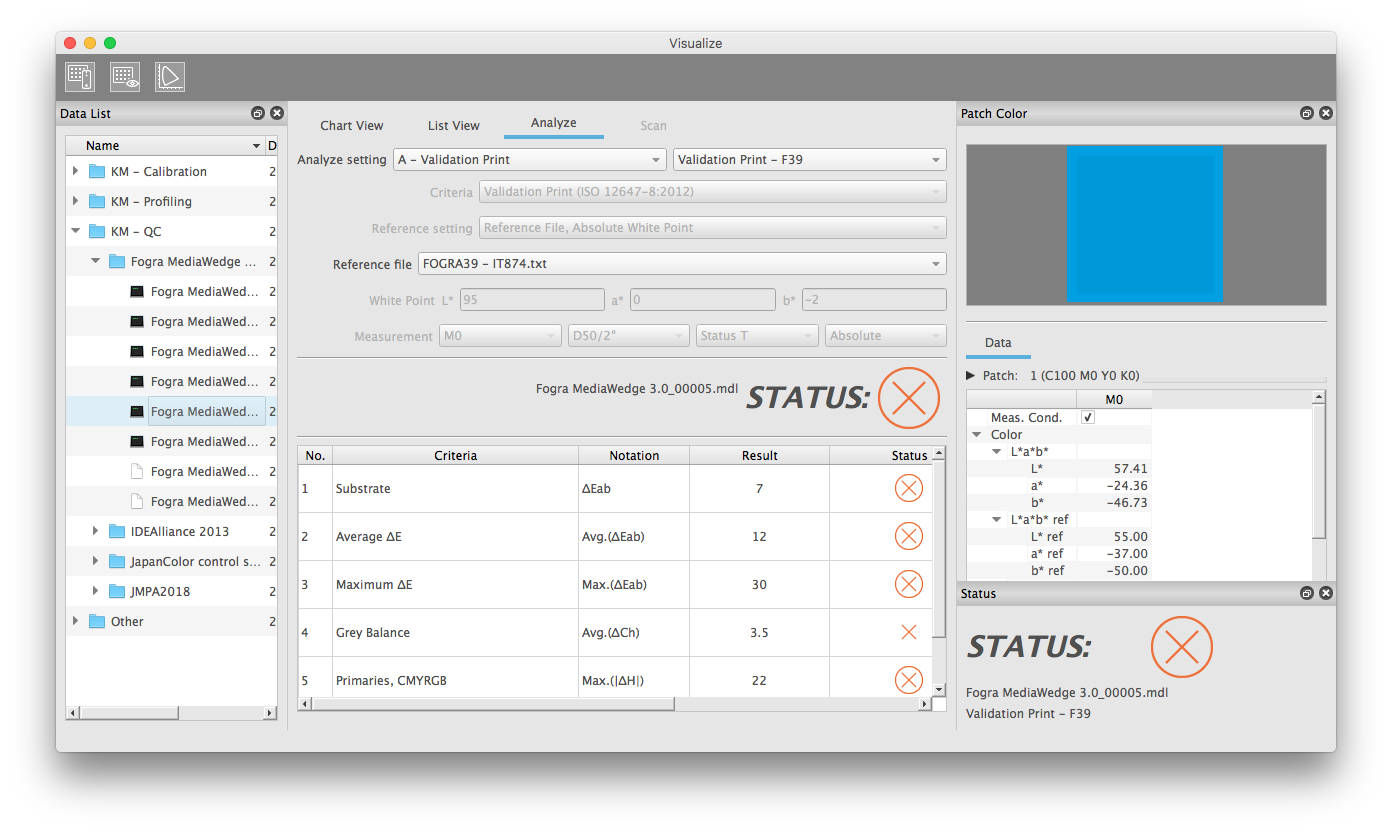1392x832 pixels.
Task: Expand the Patch disclosure triangle
Action: tap(971, 376)
